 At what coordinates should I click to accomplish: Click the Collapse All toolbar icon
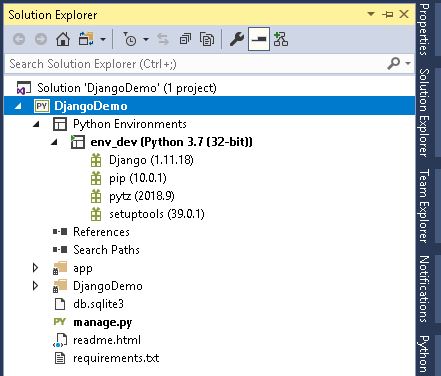[x=185, y=39]
